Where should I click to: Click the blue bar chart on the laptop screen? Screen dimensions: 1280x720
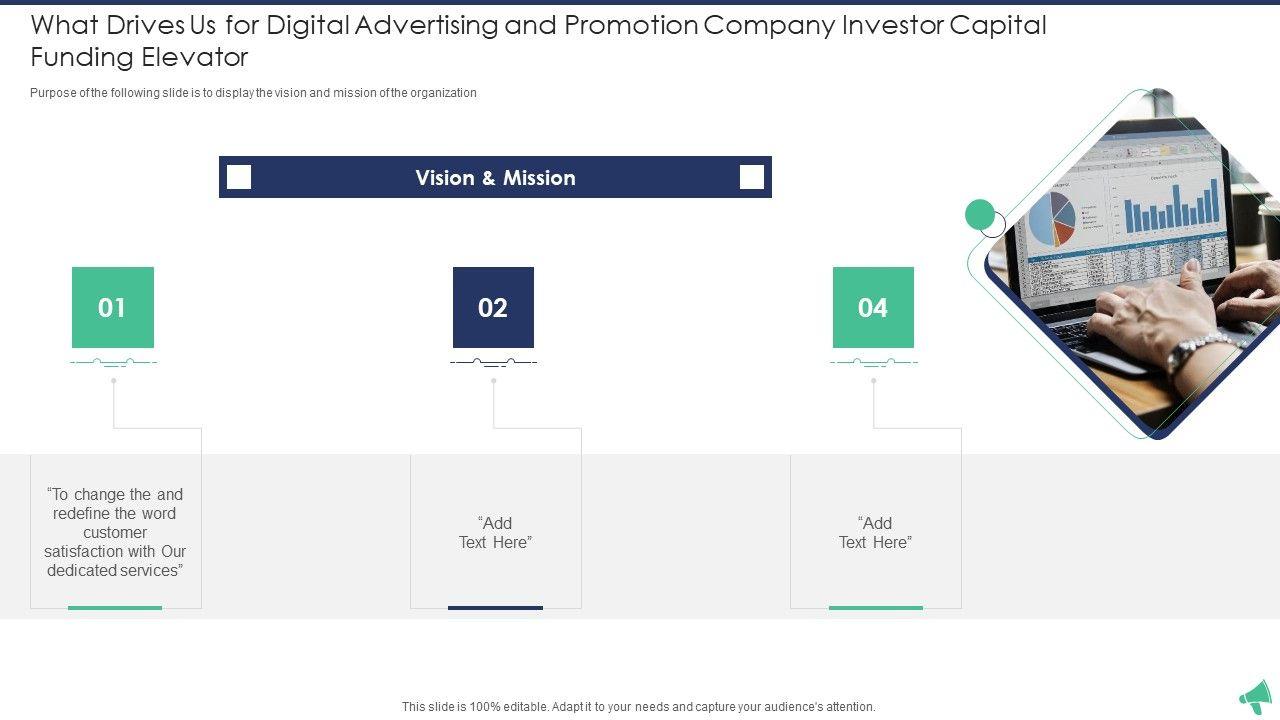(1171, 206)
